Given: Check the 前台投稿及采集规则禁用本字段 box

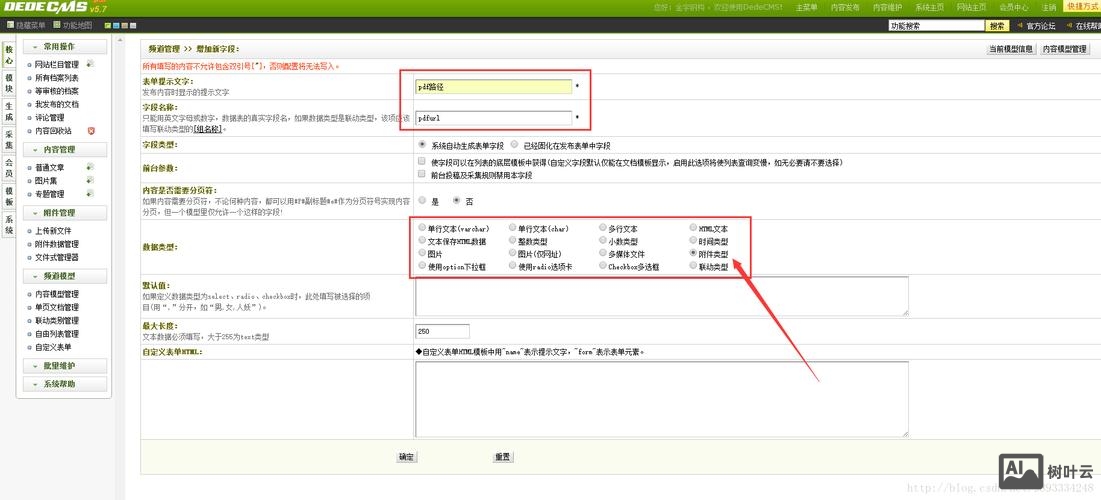Looking at the screenshot, I should (422, 174).
